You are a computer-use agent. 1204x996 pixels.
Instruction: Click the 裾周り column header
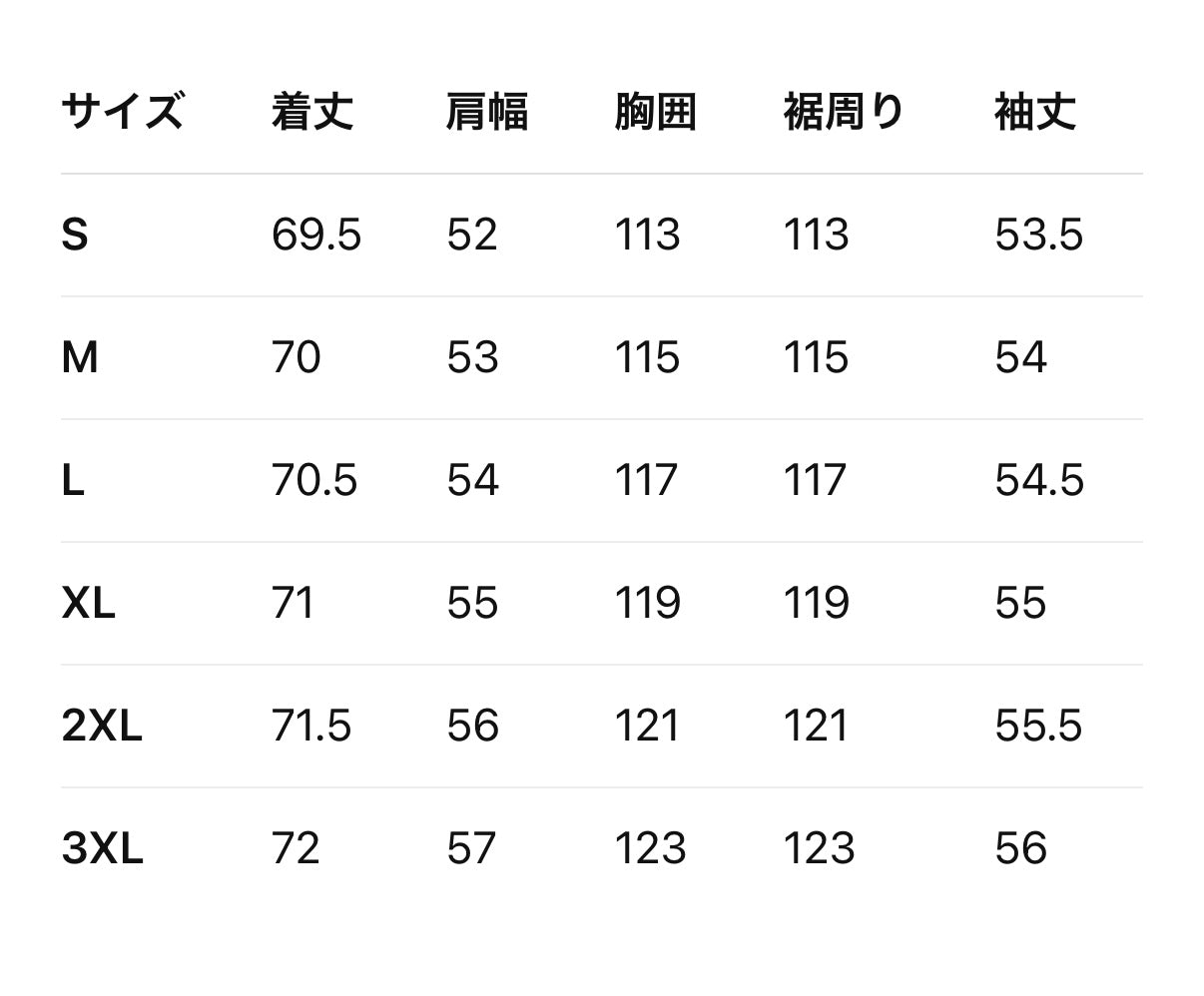coord(844,111)
